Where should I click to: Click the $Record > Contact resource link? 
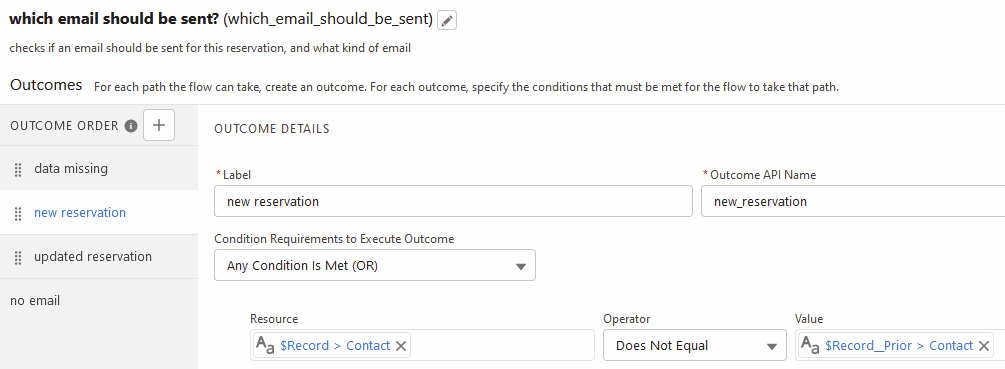pos(335,345)
